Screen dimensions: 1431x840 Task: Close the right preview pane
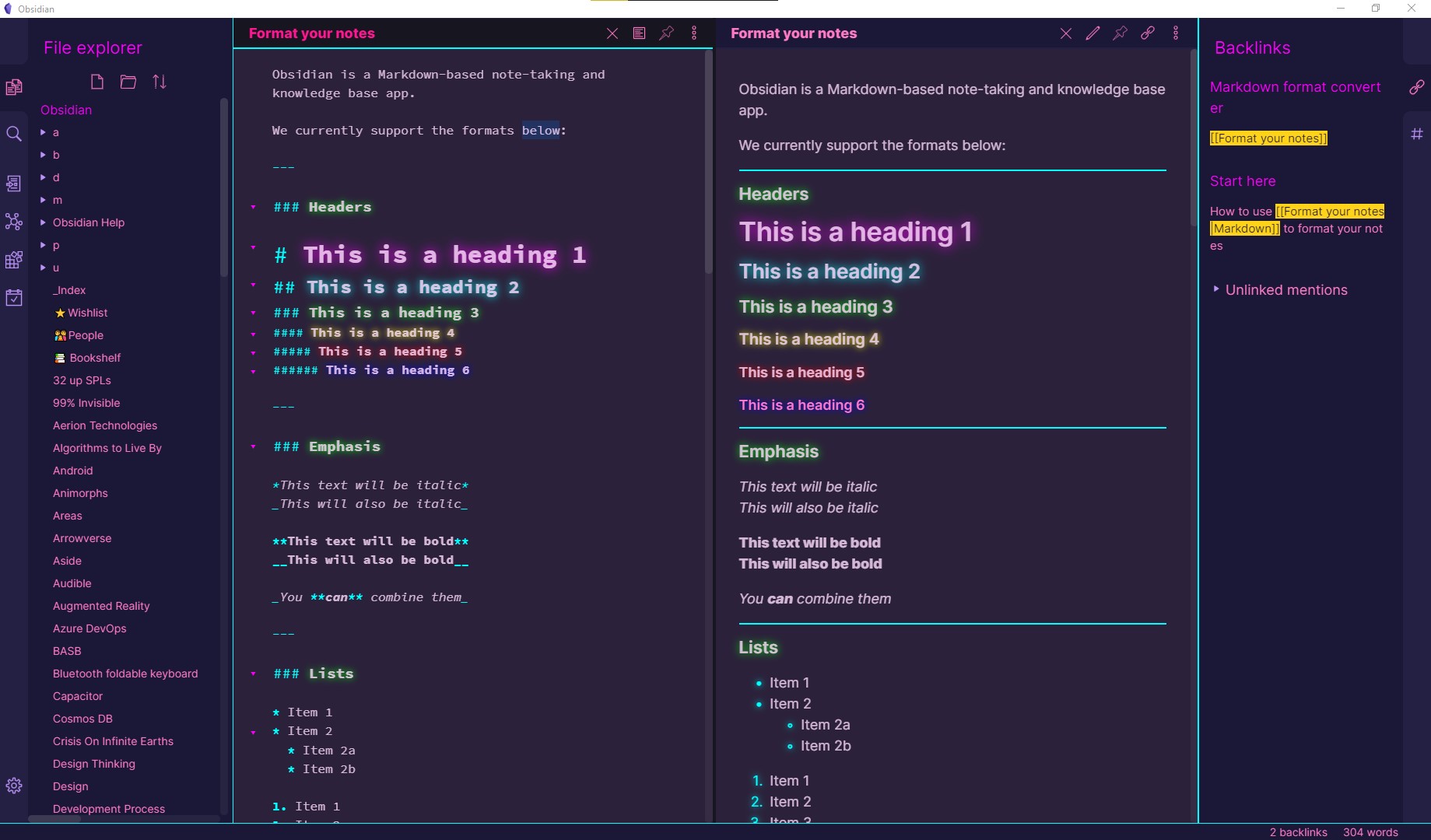point(1066,33)
